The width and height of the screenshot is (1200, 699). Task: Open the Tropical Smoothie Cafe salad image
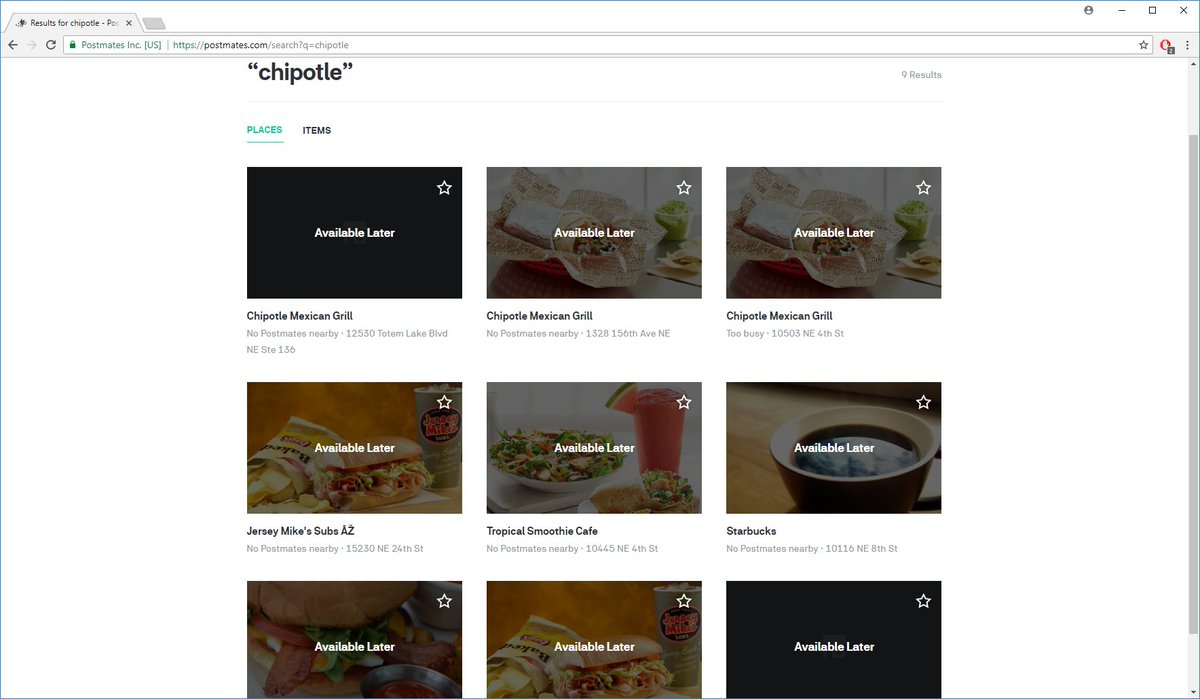594,447
